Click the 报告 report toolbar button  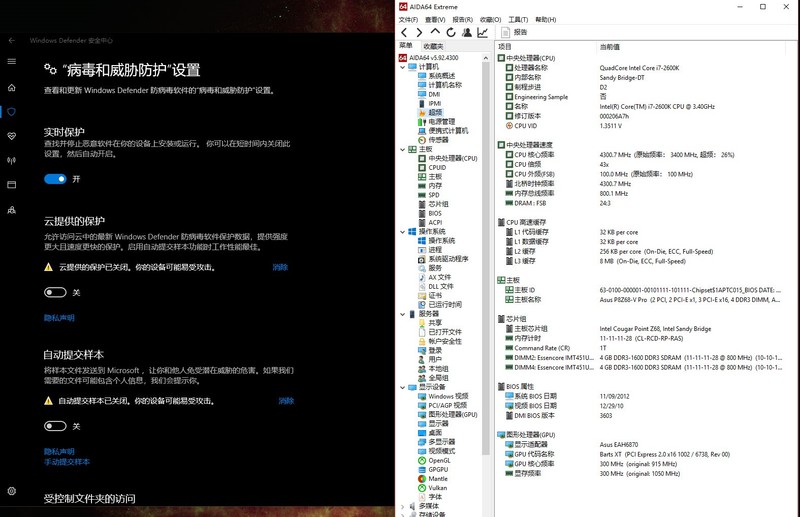(x=514, y=32)
